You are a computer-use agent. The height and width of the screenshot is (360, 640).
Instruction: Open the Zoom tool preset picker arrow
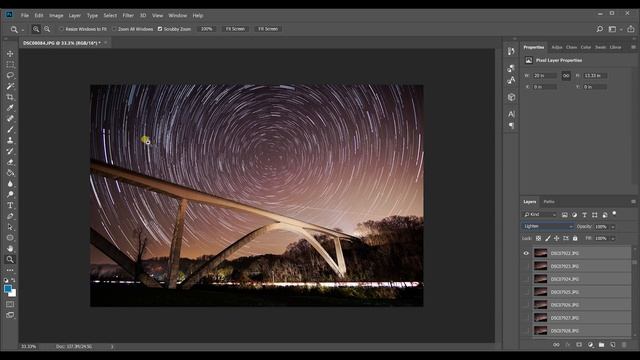23,29
